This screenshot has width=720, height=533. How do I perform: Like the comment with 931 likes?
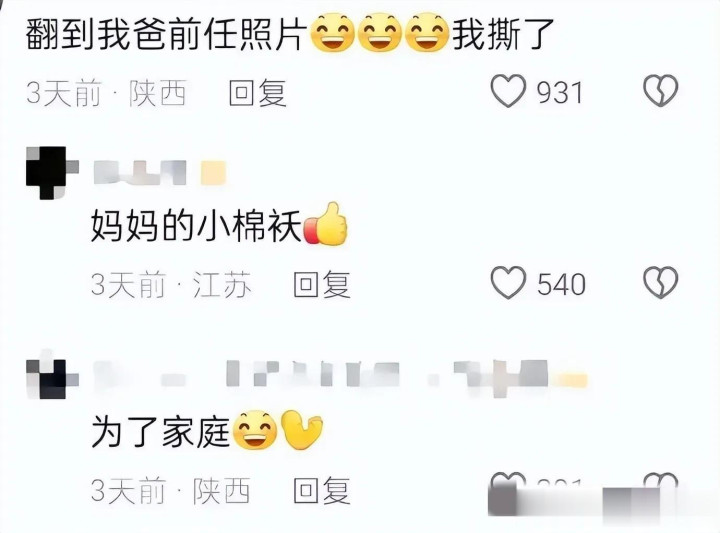coord(508,91)
